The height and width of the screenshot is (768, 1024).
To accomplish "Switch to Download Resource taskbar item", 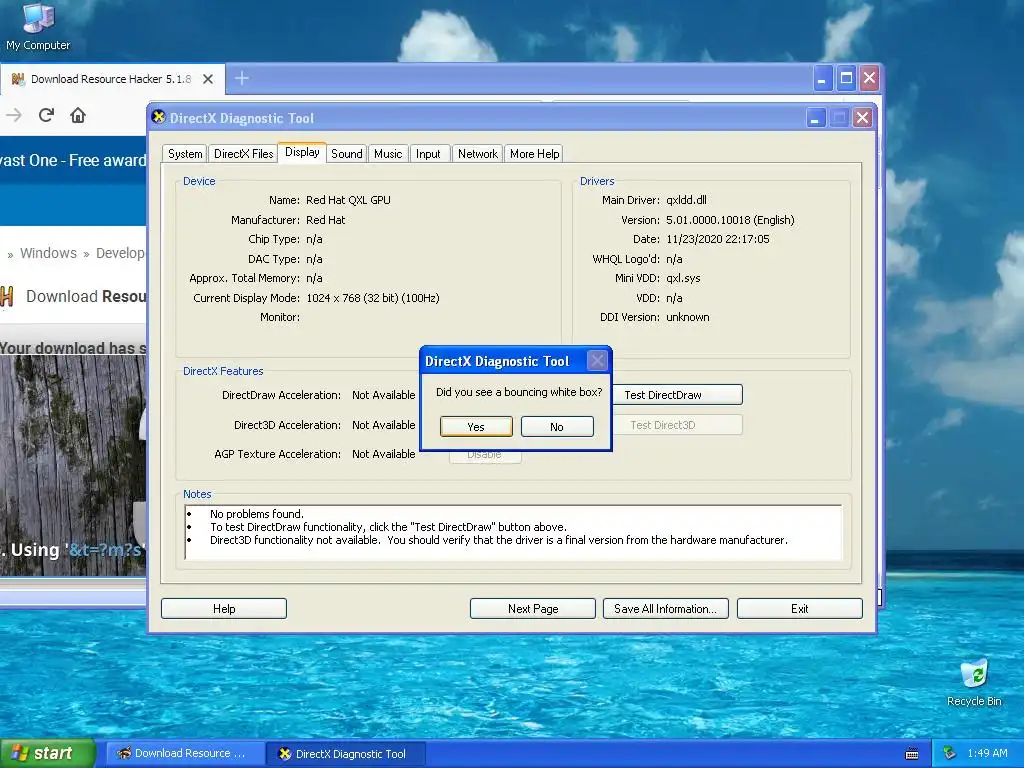I will click(x=185, y=753).
